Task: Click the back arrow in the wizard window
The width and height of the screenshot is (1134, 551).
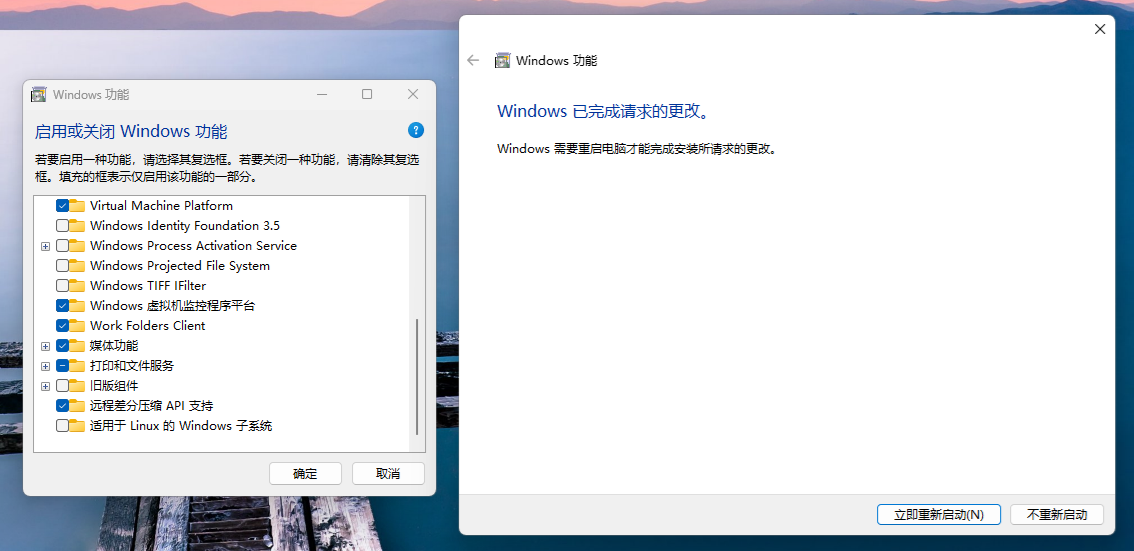Action: pos(474,60)
